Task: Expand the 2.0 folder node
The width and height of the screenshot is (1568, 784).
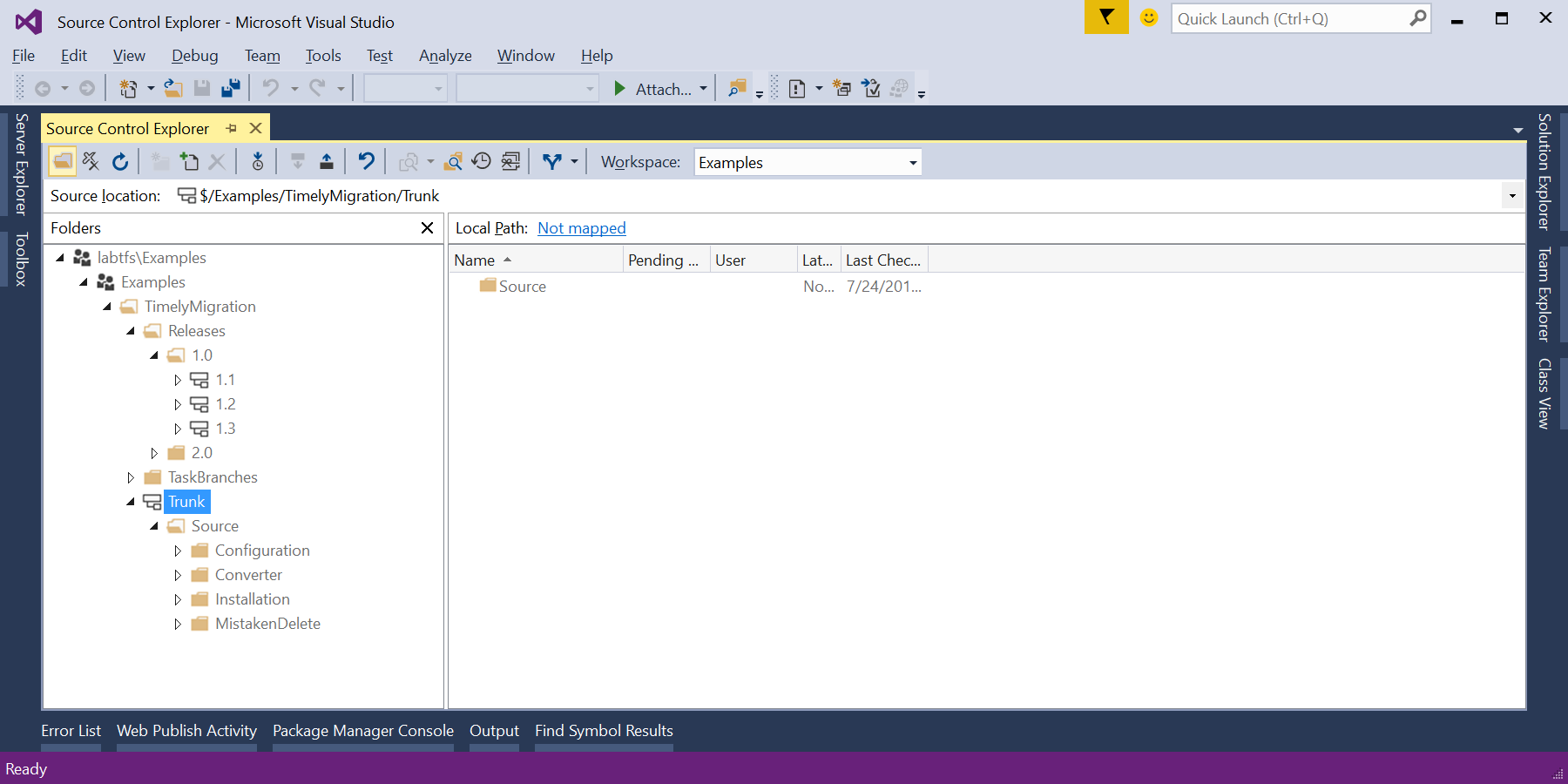Action: click(x=154, y=453)
